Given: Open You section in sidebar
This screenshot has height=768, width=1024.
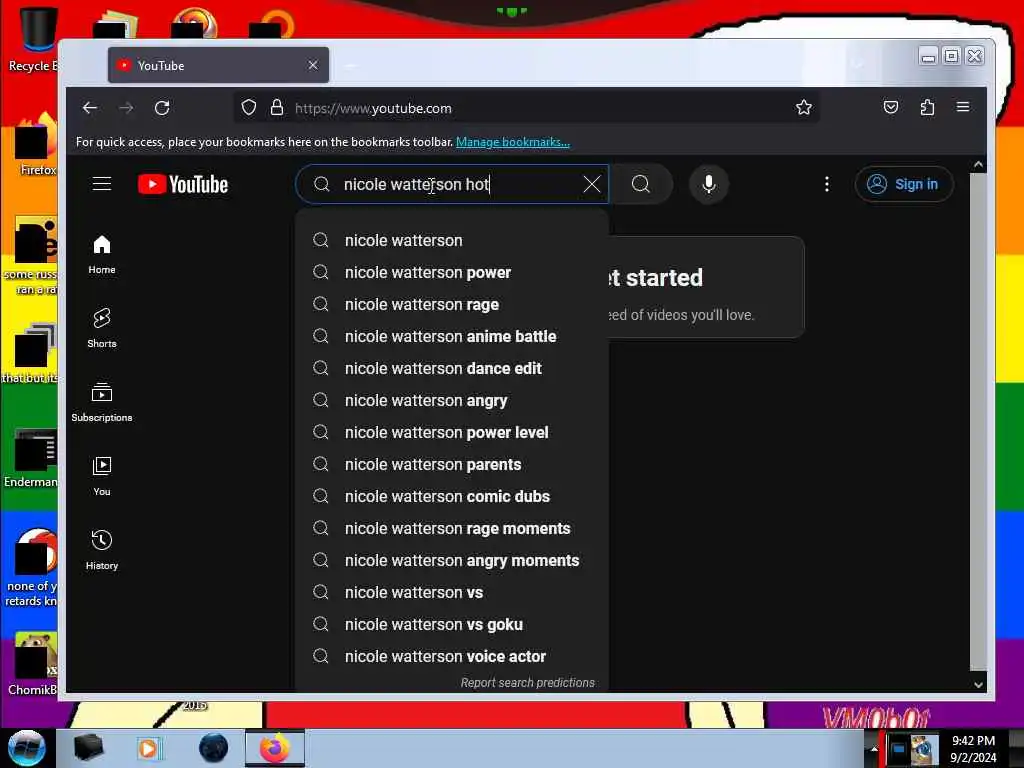Looking at the screenshot, I should [102, 477].
